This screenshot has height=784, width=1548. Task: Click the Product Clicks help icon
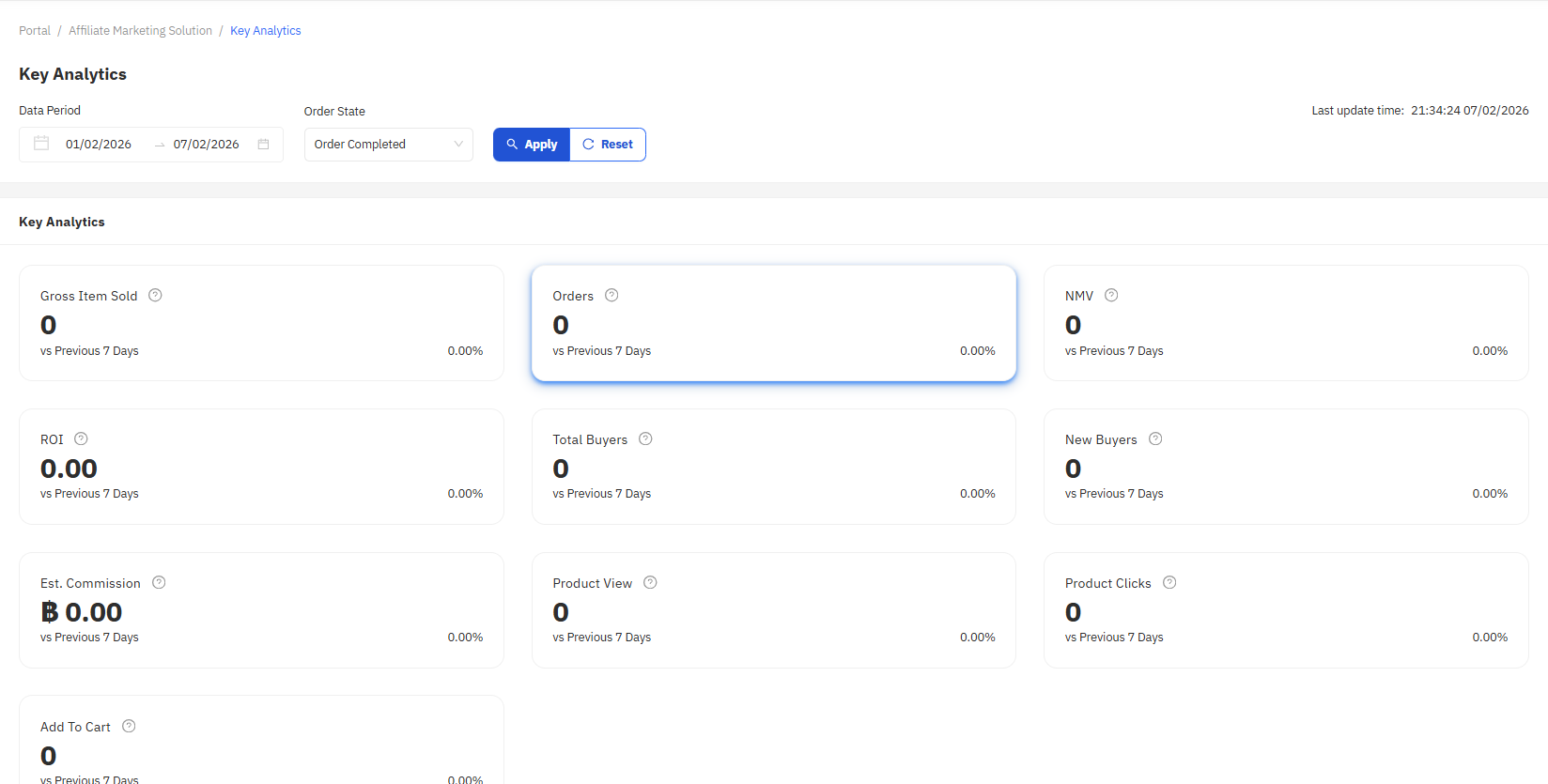click(x=1169, y=582)
